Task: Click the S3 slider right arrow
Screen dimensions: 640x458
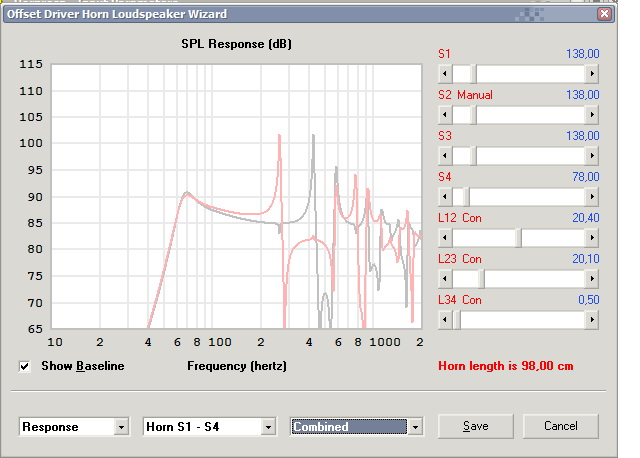Action: [x=592, y=156]
